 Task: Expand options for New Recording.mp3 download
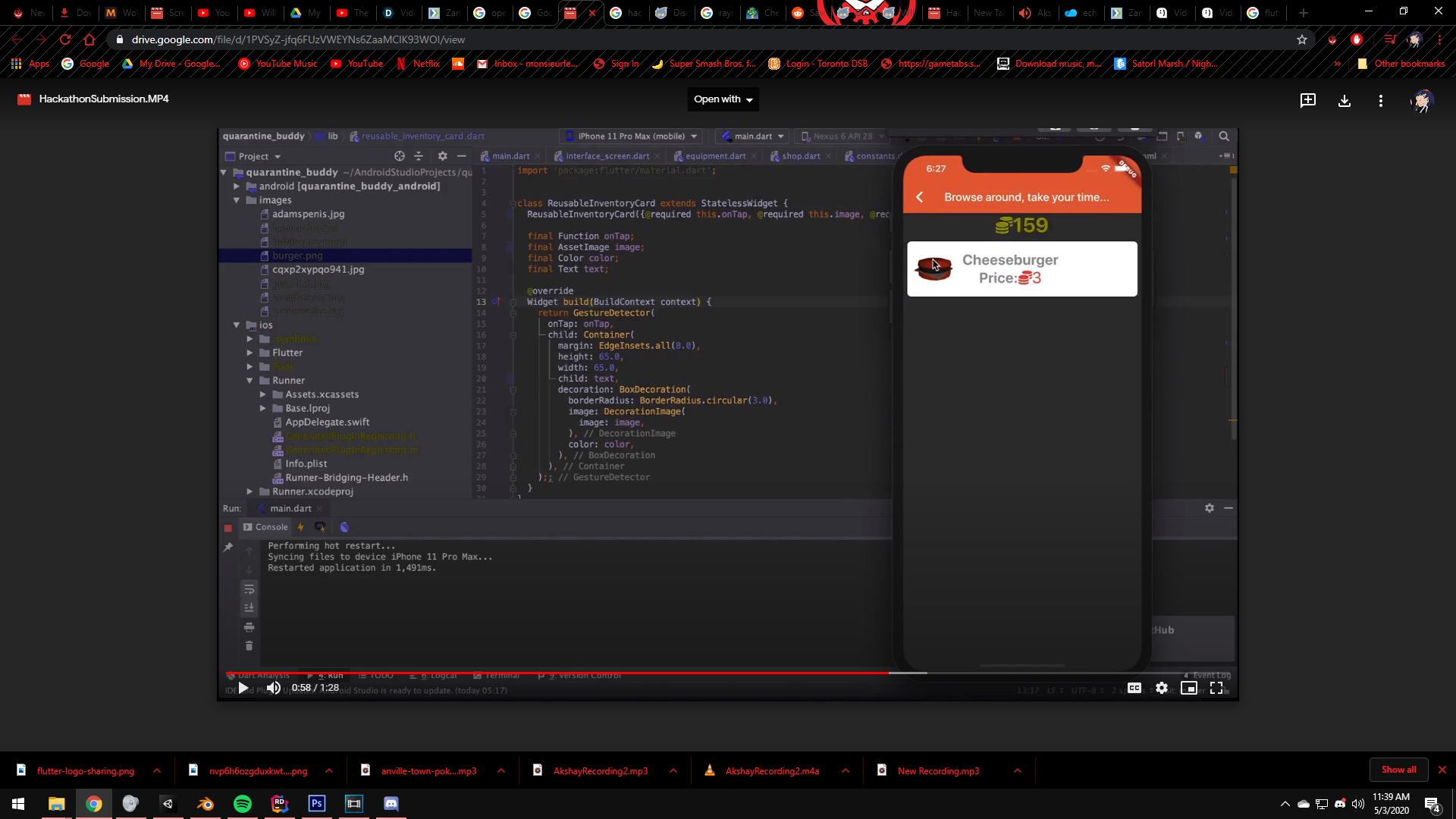(1018, 770)
